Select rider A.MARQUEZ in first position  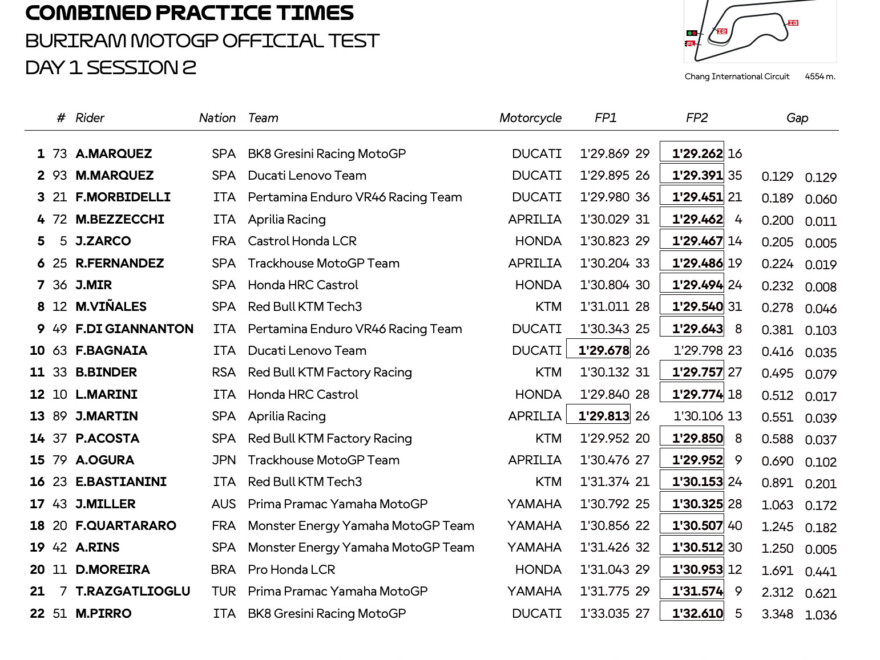coord(114,154)
